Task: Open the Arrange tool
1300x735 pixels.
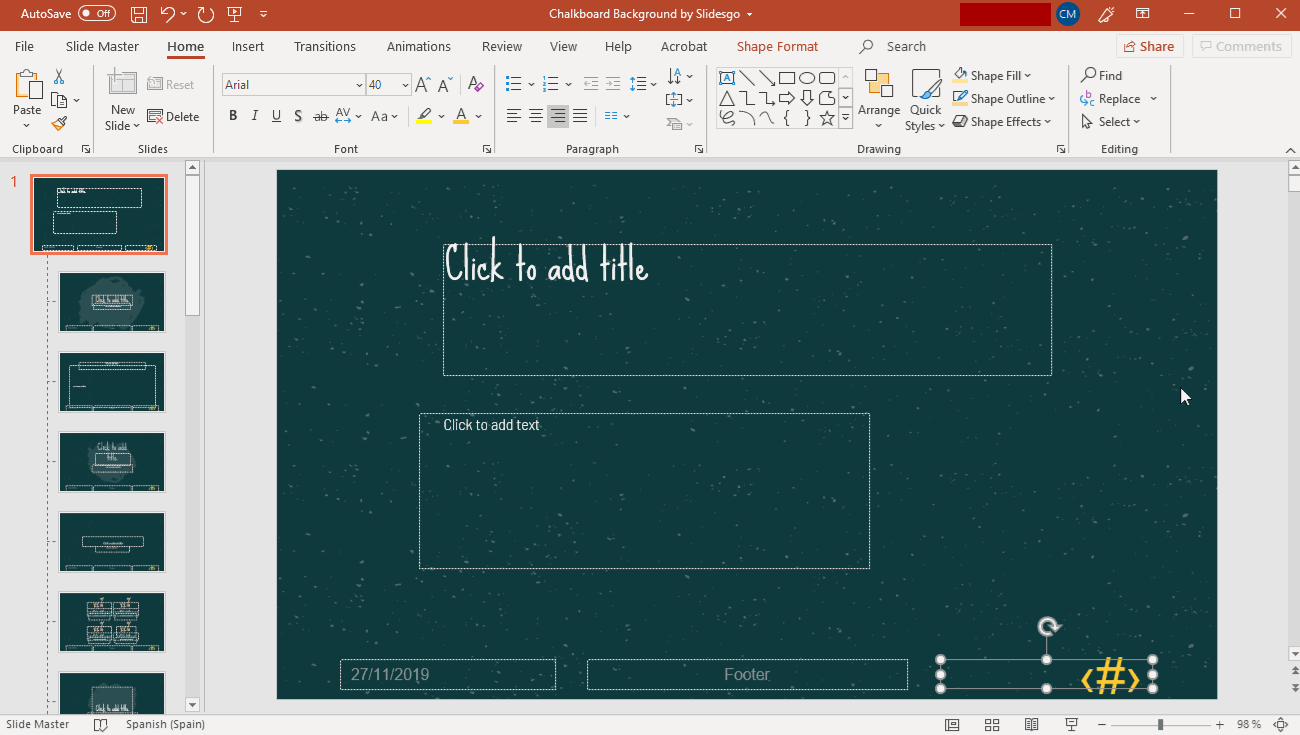Action: click(879, 100)
